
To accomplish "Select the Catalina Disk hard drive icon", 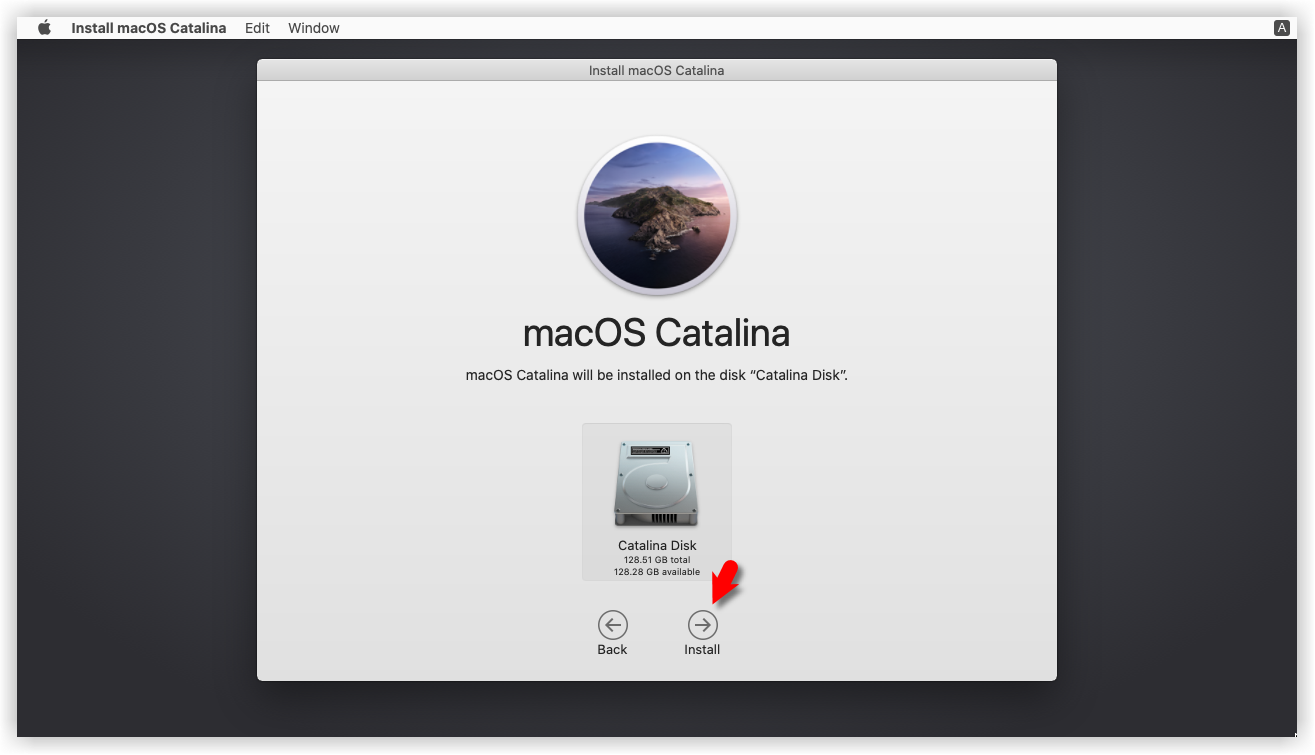I will (x=656, y=484).
